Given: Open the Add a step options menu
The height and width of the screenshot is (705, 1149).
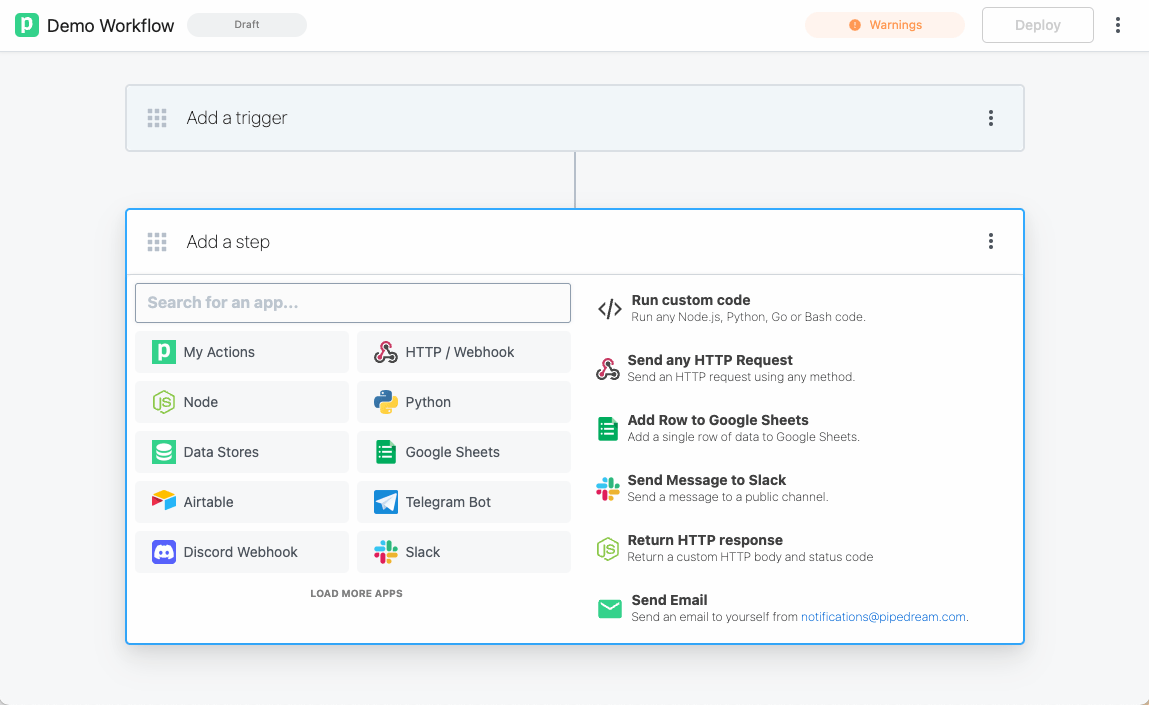Looking at the screenshot, I should tap(990, 241).
